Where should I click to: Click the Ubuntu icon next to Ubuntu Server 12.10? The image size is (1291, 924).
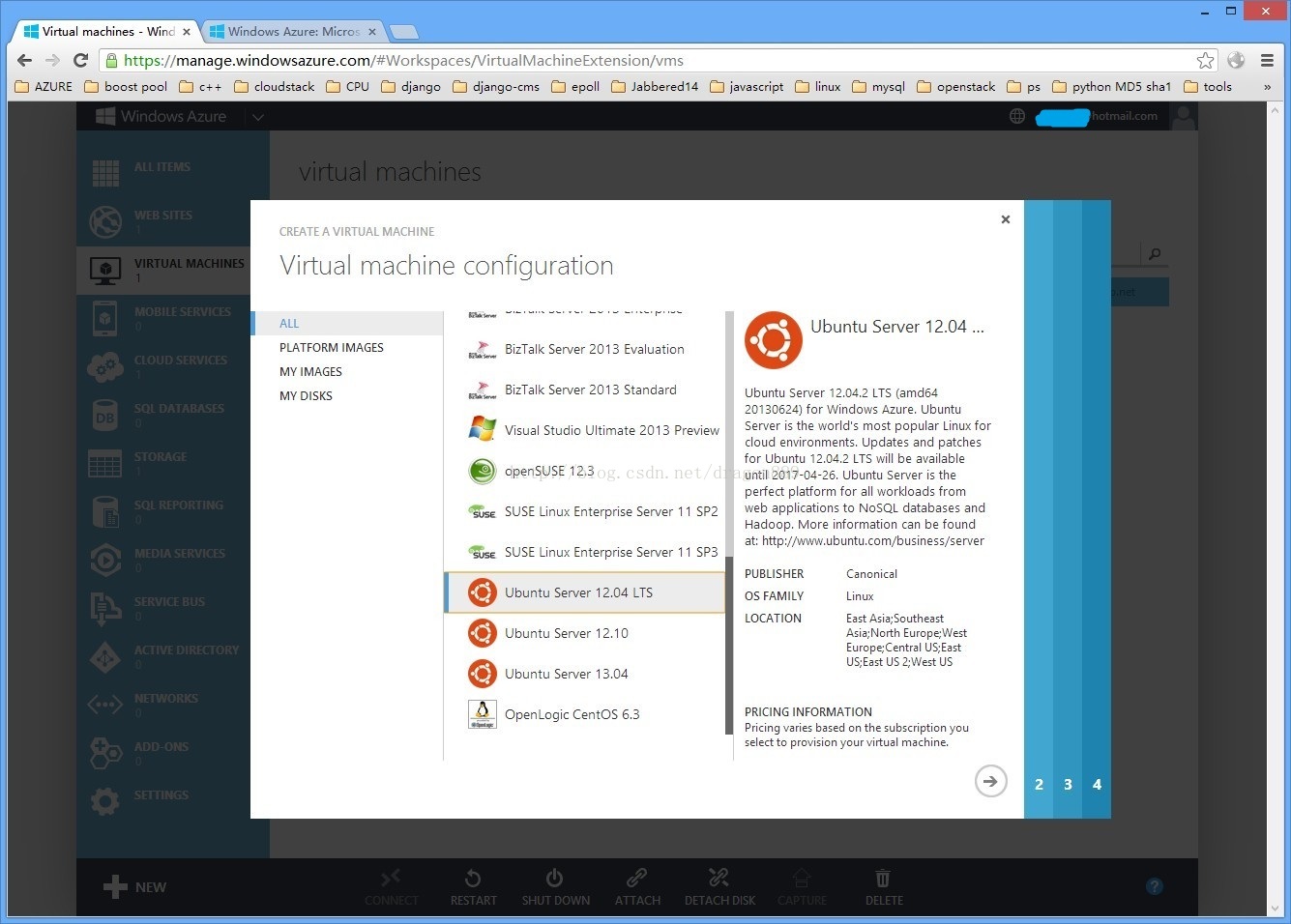pos(482,633)
